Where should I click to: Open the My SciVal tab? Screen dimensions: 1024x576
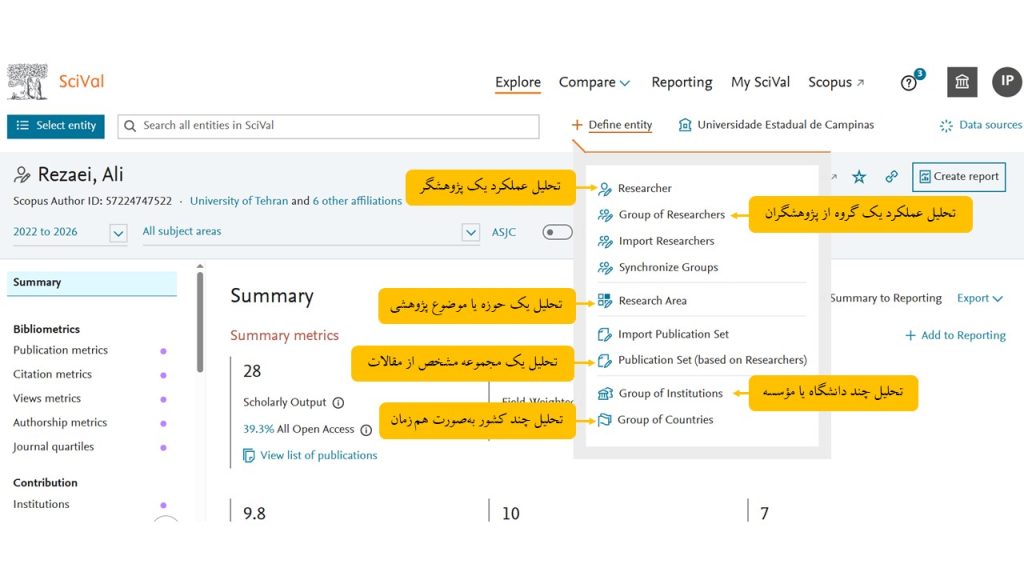(760, 82)
